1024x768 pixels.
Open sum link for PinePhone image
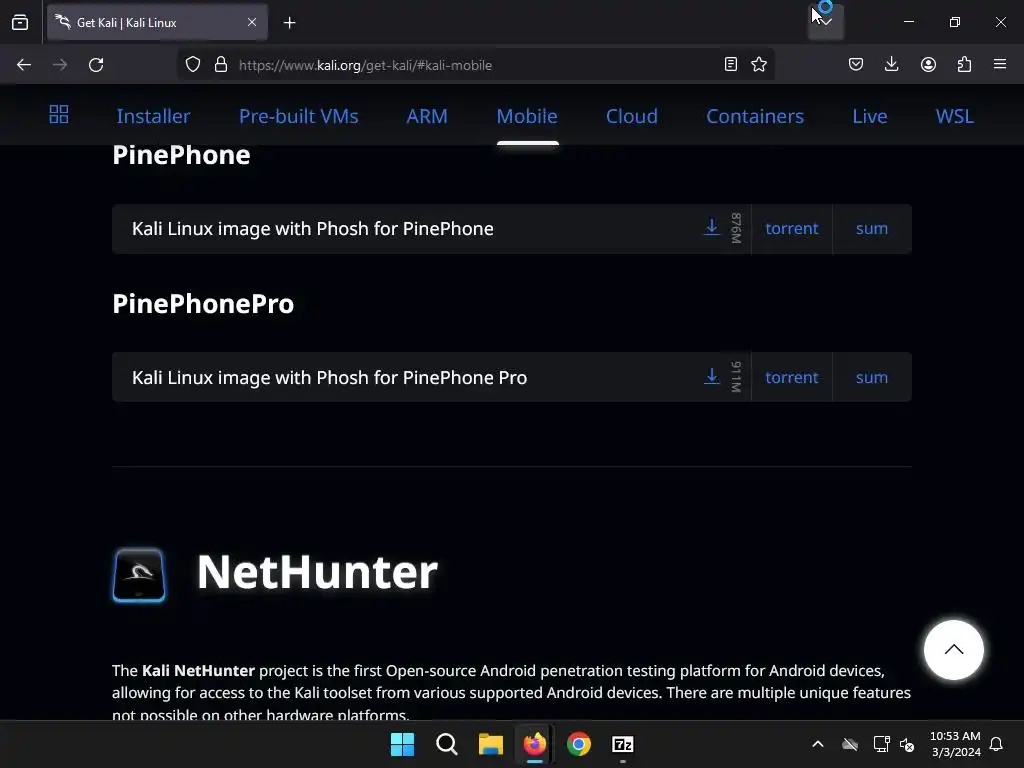pos(872,229)
